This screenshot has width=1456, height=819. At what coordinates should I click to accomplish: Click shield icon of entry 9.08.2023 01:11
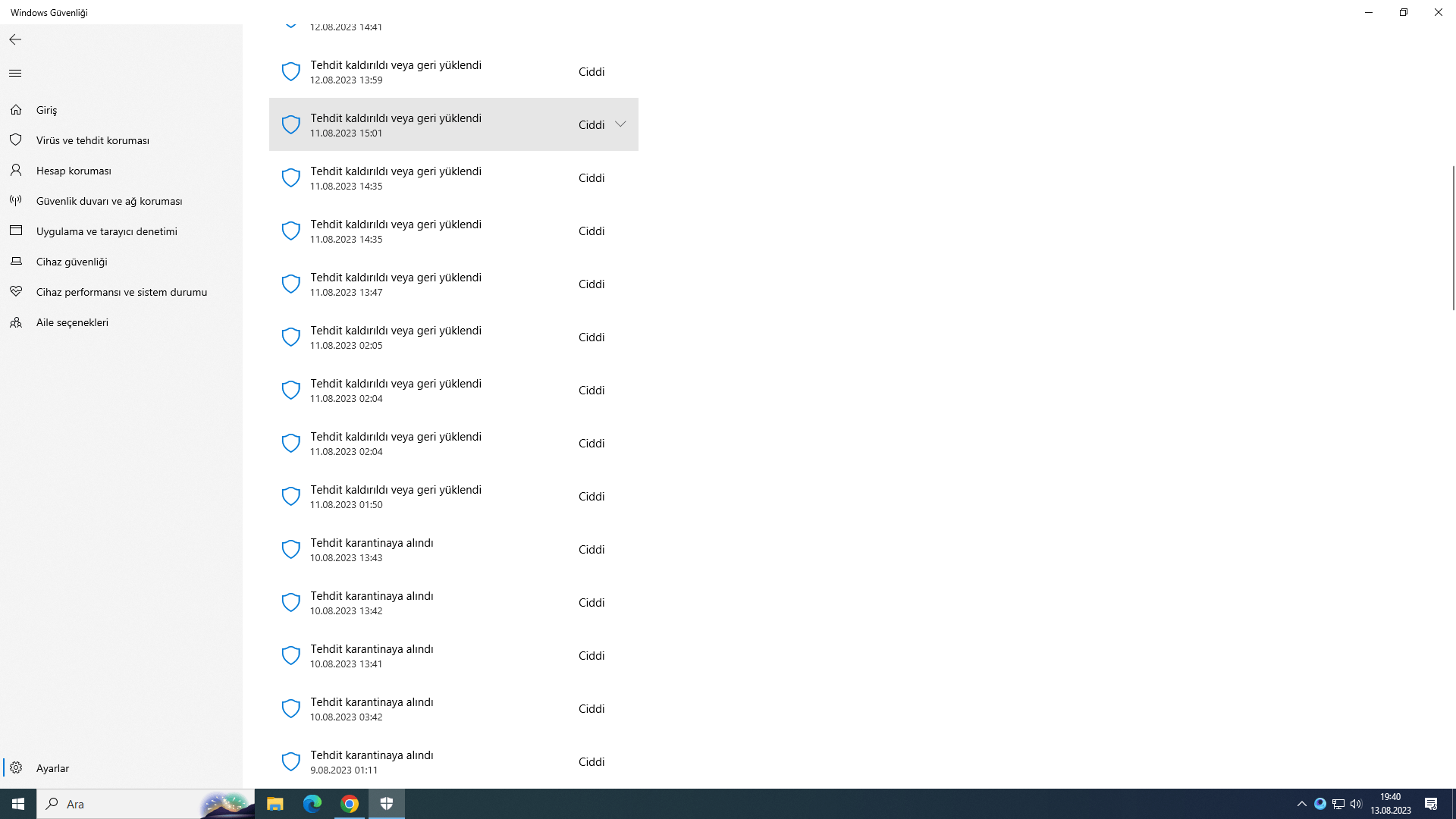point(291,761)
